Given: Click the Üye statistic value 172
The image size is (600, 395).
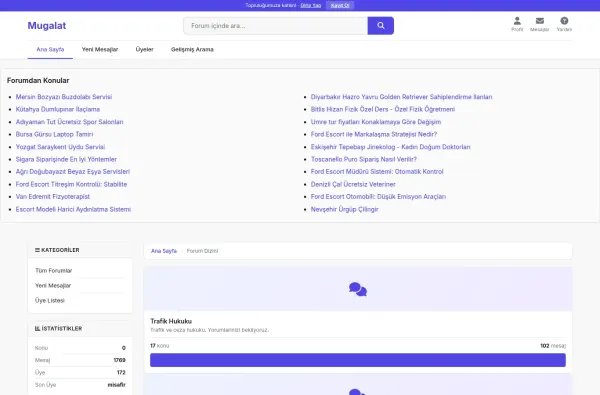Looking at the screenshot, I should click(121, 372).
